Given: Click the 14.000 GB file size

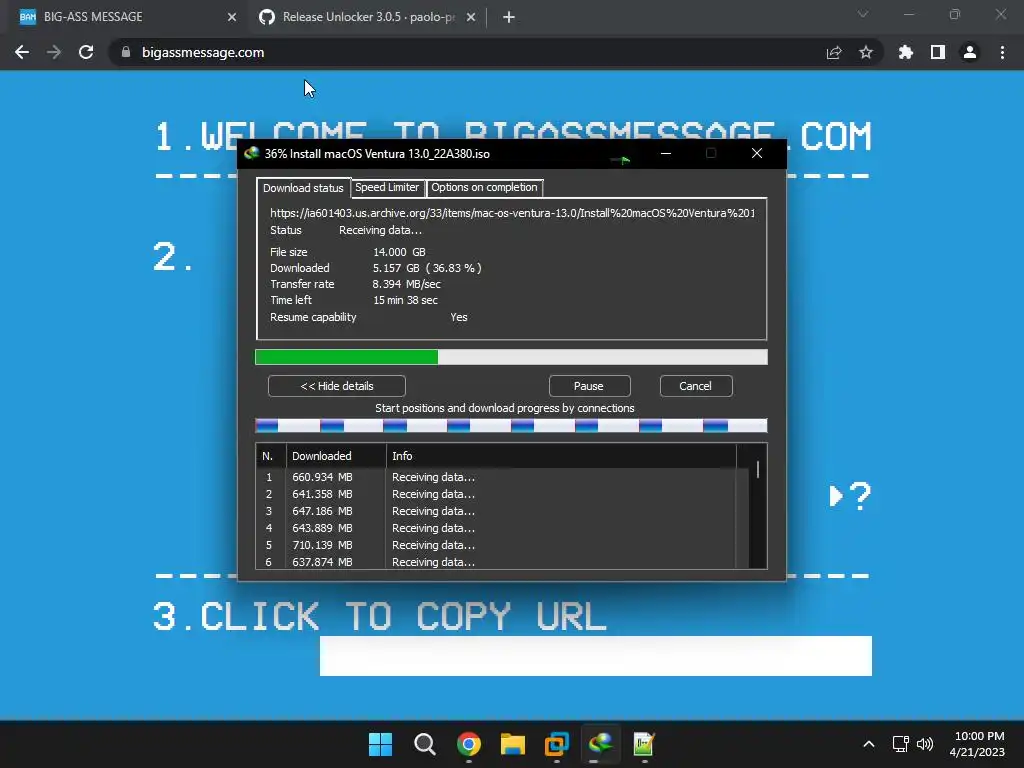Looking at the screenshot, I should (x=399, y=252).
